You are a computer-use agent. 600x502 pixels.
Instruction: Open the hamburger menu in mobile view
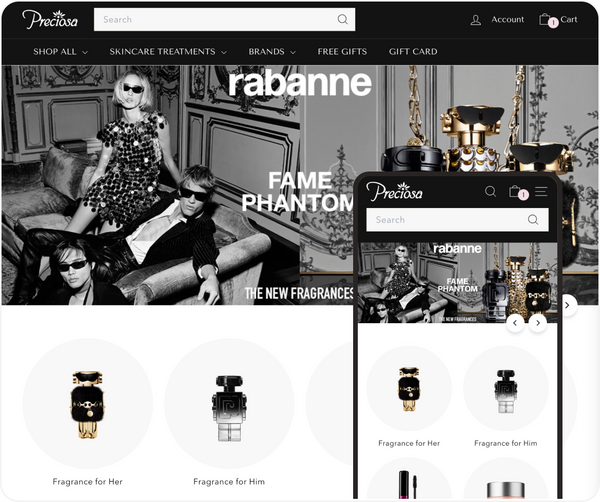pyautogui.click(x=541, y=191)
